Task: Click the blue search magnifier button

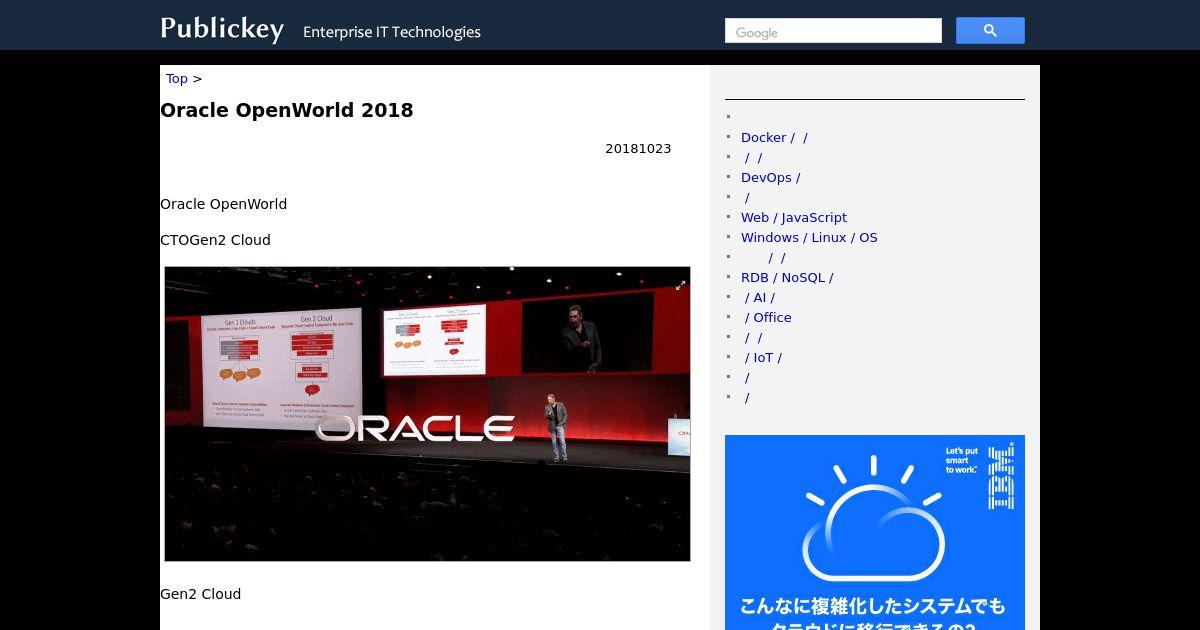Action: [990, 31]
